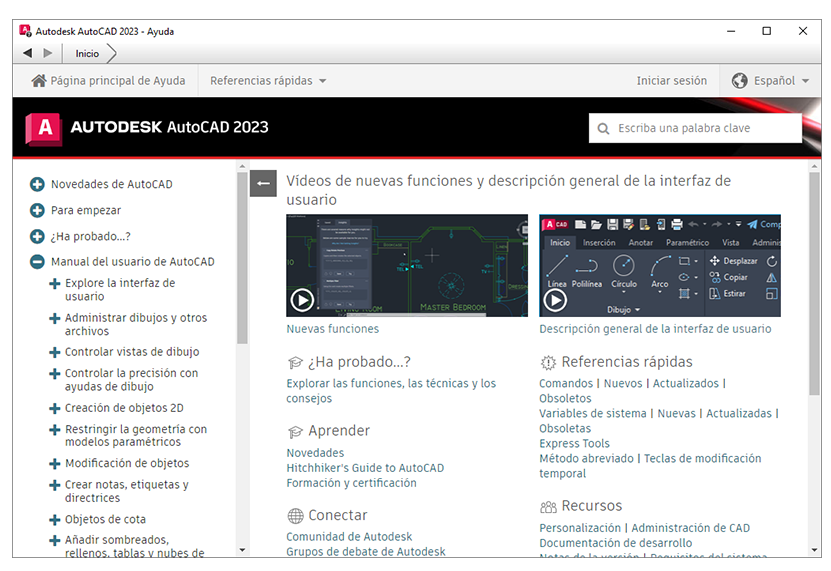Open Explorar las funciones, técnicas y consejos
This screenshot has height=571, width=831.
point(391,391)
